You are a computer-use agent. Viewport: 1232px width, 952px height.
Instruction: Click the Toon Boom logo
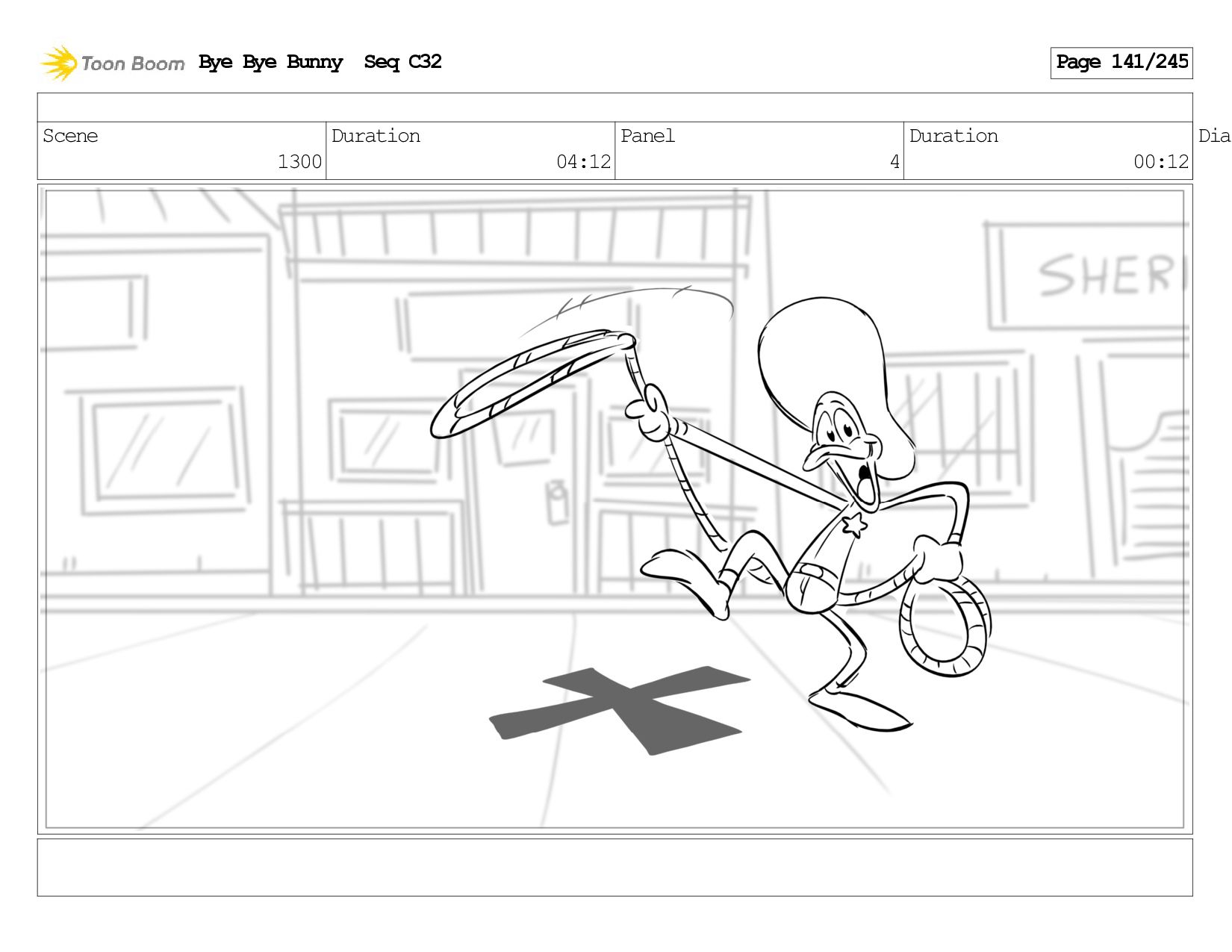(112, 63)
